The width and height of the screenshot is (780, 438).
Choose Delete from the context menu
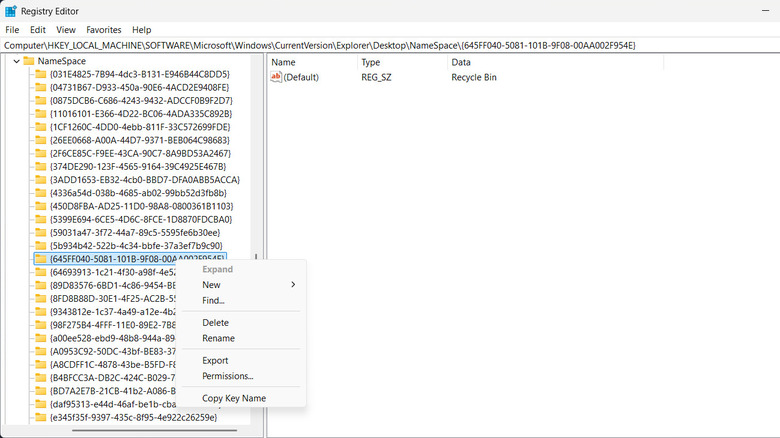point(215,323)
